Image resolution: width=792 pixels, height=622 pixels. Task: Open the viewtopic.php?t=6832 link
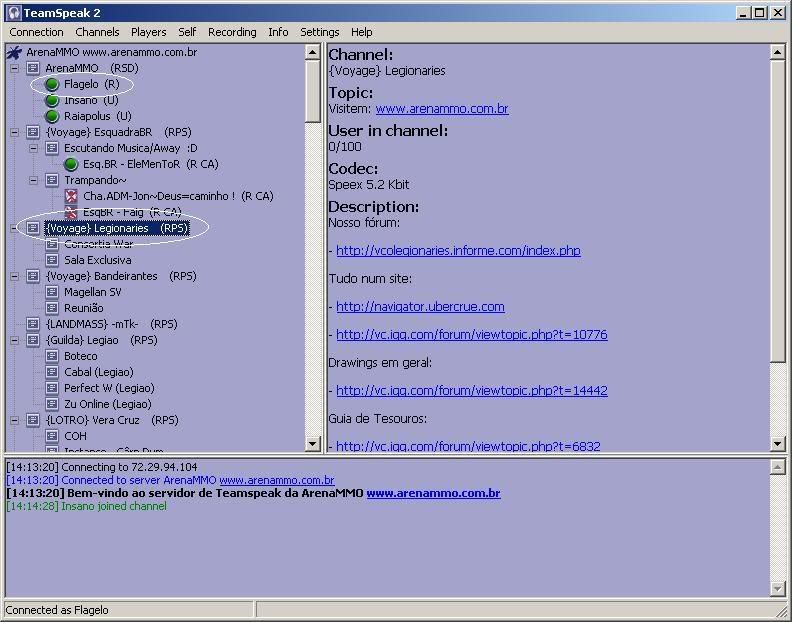coord(468,446)
